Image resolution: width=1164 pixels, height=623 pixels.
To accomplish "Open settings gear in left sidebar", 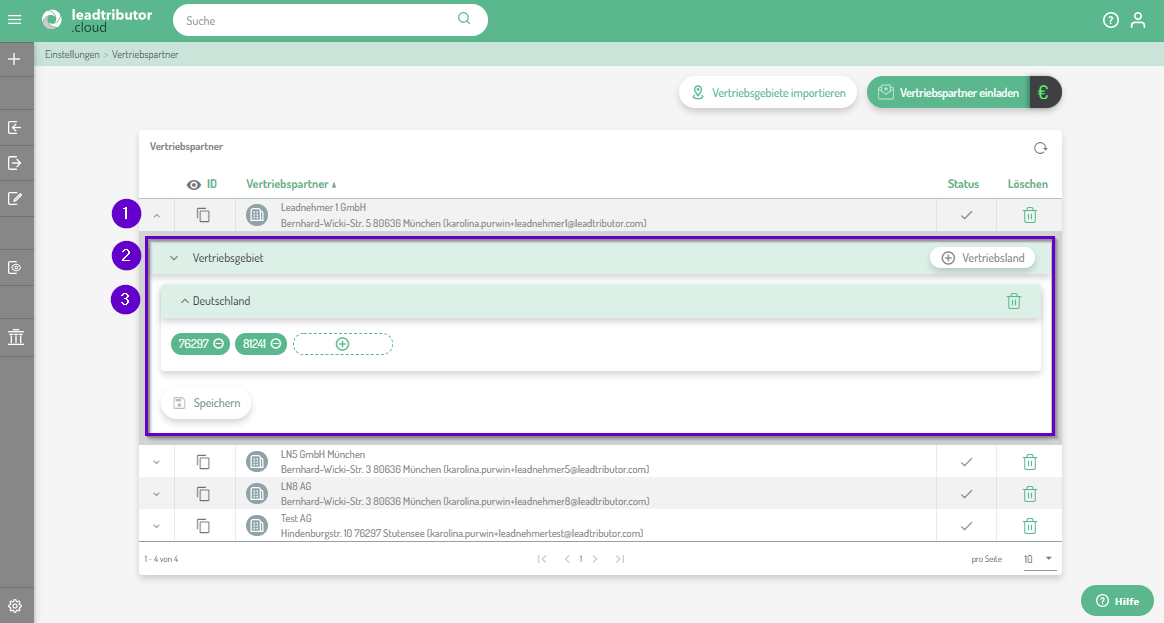I will pos(15,606).
